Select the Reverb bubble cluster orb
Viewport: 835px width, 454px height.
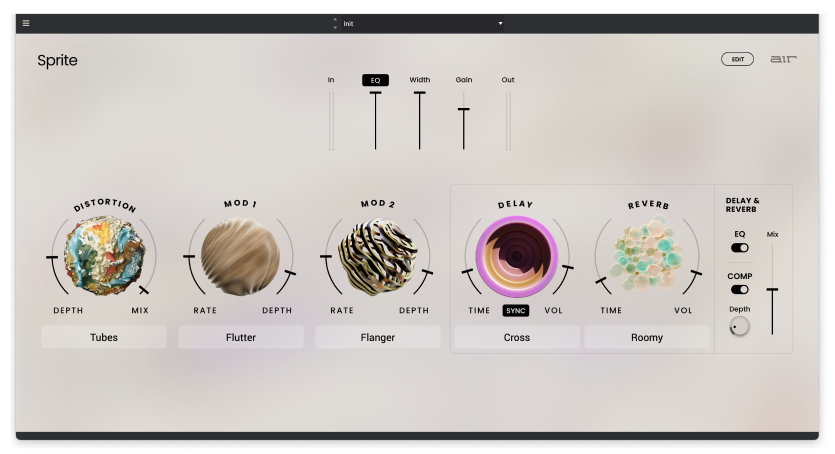point(648,254)
